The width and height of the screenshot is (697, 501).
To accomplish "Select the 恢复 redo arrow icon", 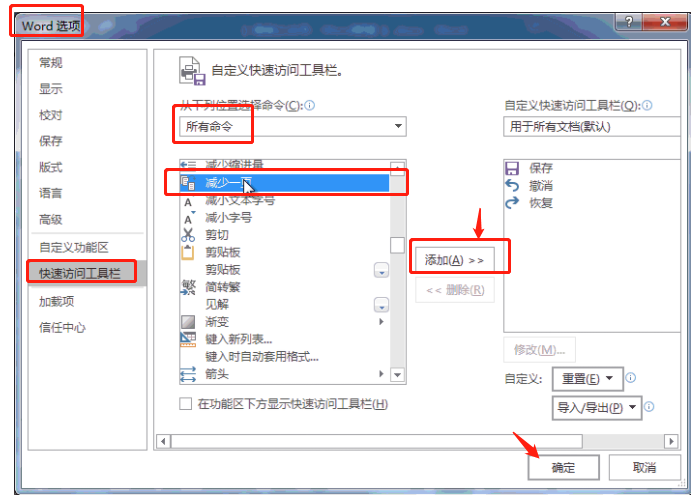I will [512, 203].
